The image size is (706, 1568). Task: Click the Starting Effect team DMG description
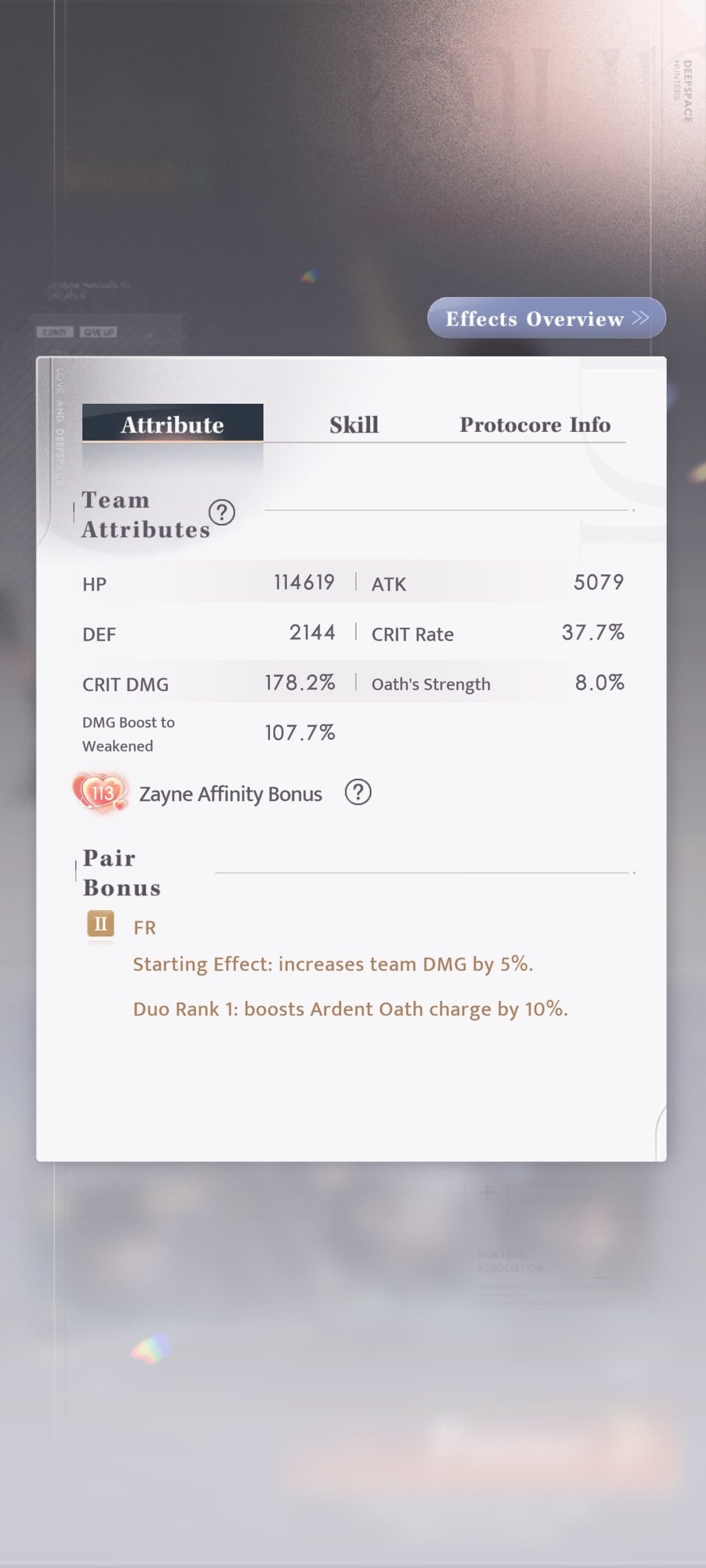coord(333,964)
